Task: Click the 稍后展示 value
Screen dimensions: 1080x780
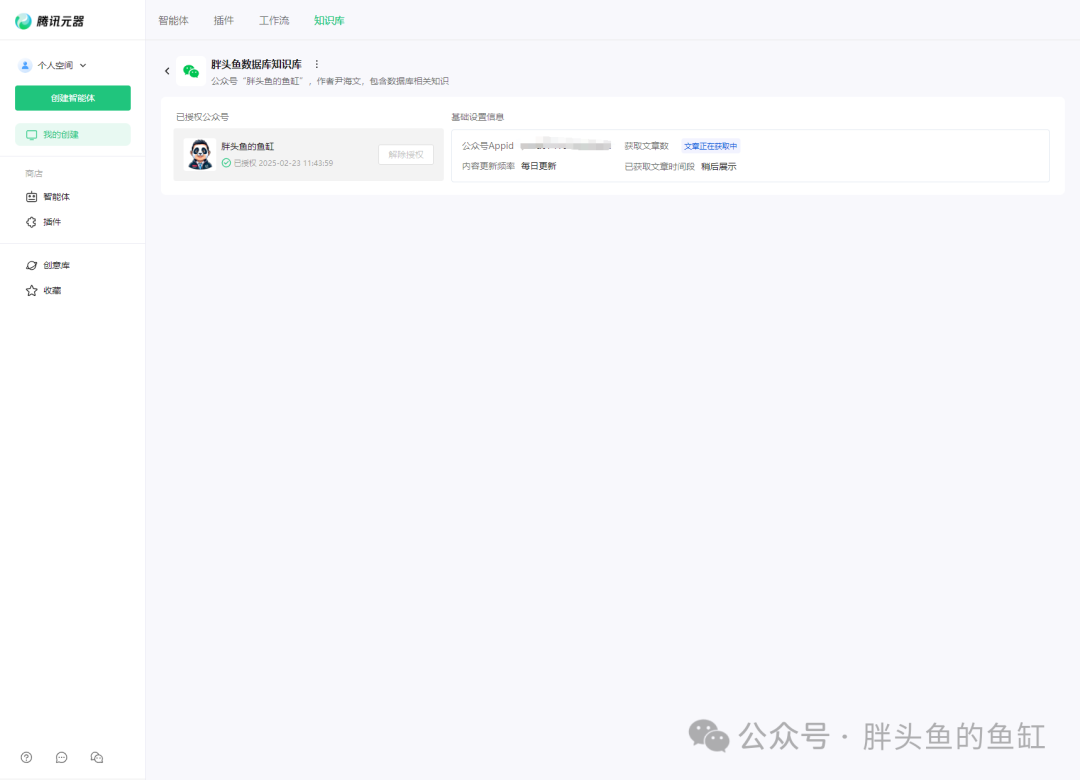Action: pos(718,167)
